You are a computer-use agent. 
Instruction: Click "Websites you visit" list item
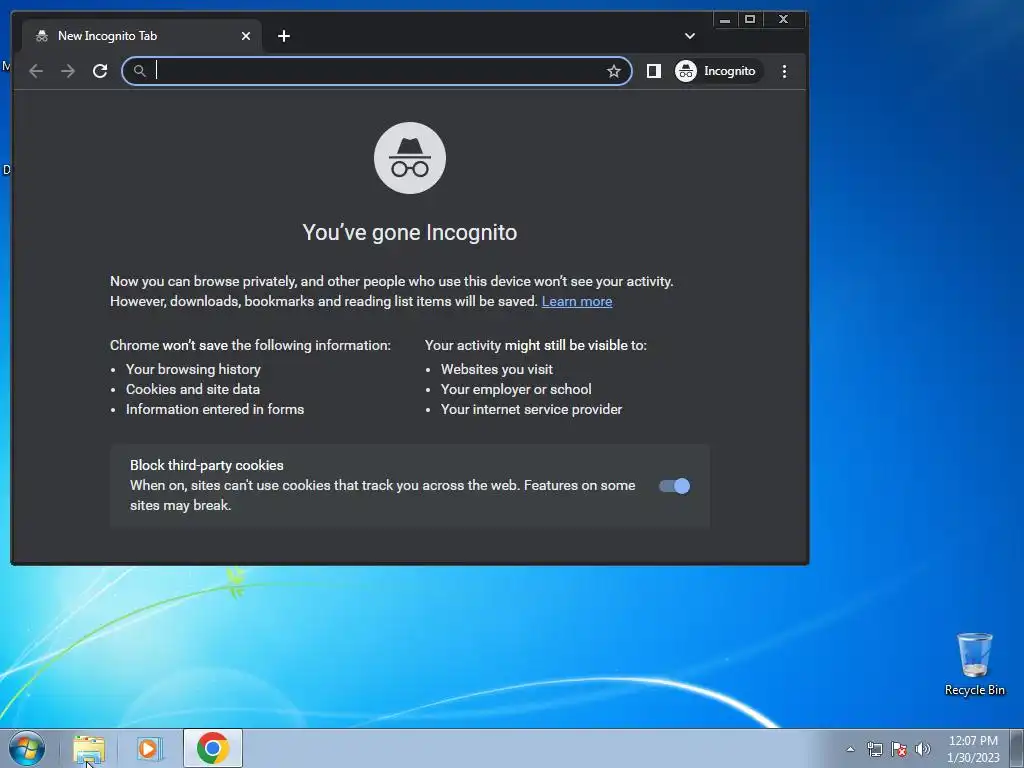pyautogui.click(x=497, y=369)
